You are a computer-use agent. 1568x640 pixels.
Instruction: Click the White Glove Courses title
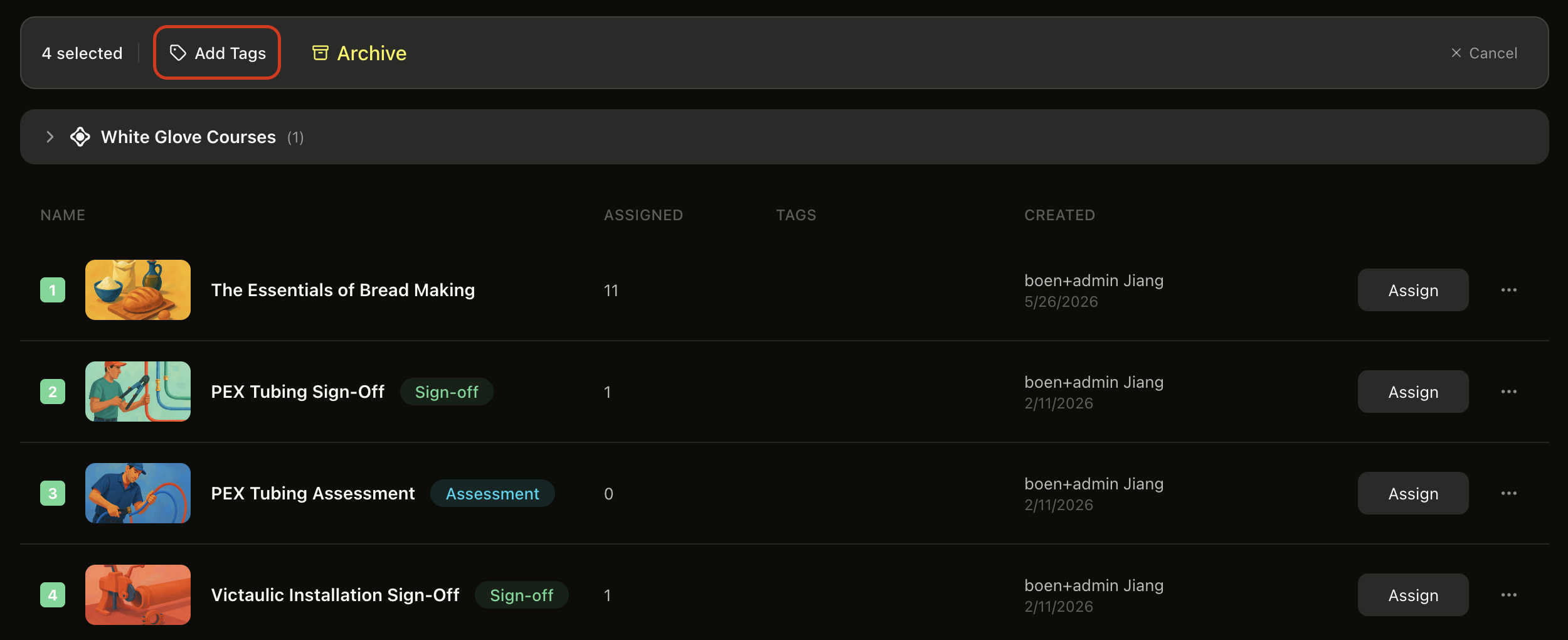click(x=188, y=137)
